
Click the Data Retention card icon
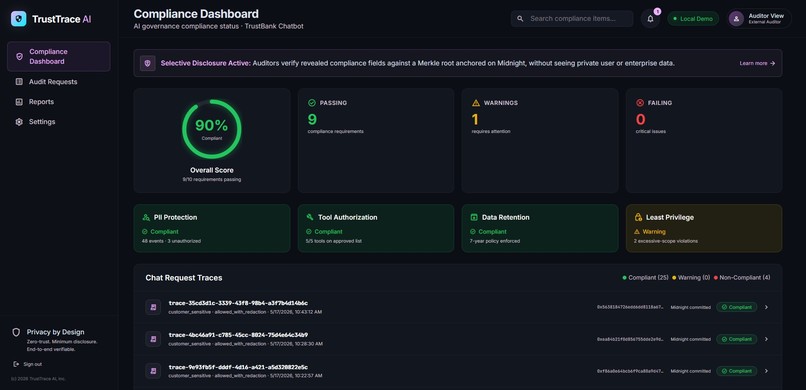(474, 217)
